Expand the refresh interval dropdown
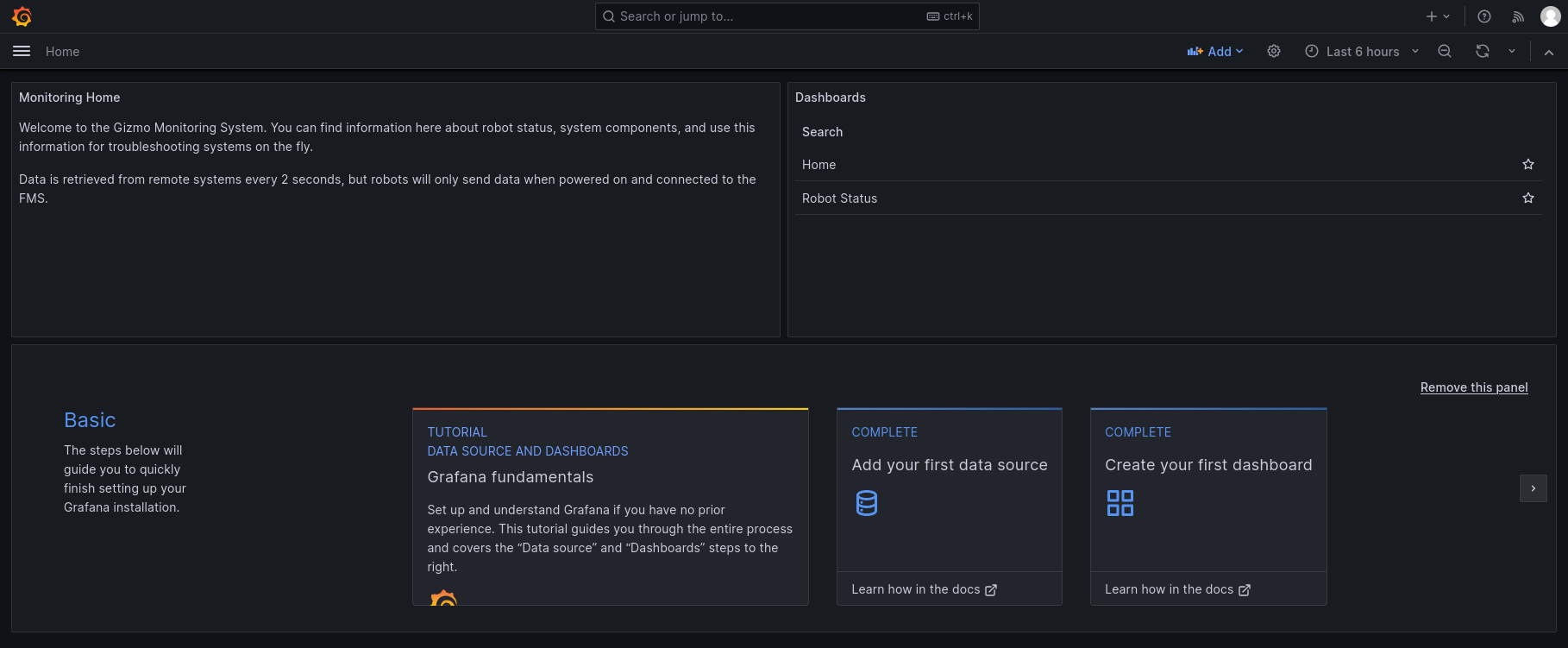The height and width of the screenshot is (648, 1568). point(1512,52)
